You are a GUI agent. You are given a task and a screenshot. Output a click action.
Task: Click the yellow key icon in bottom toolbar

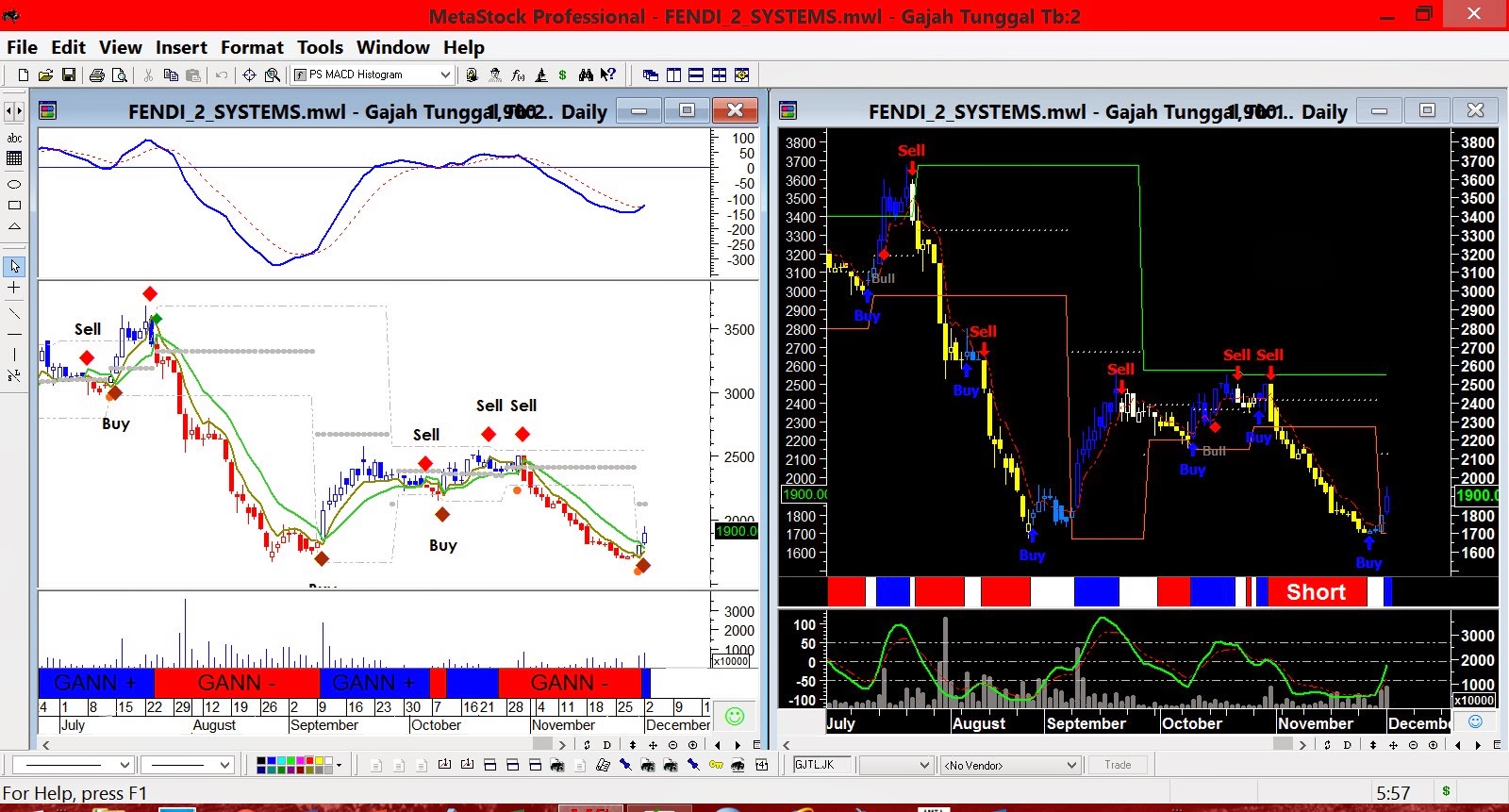(x=716, y=765)
